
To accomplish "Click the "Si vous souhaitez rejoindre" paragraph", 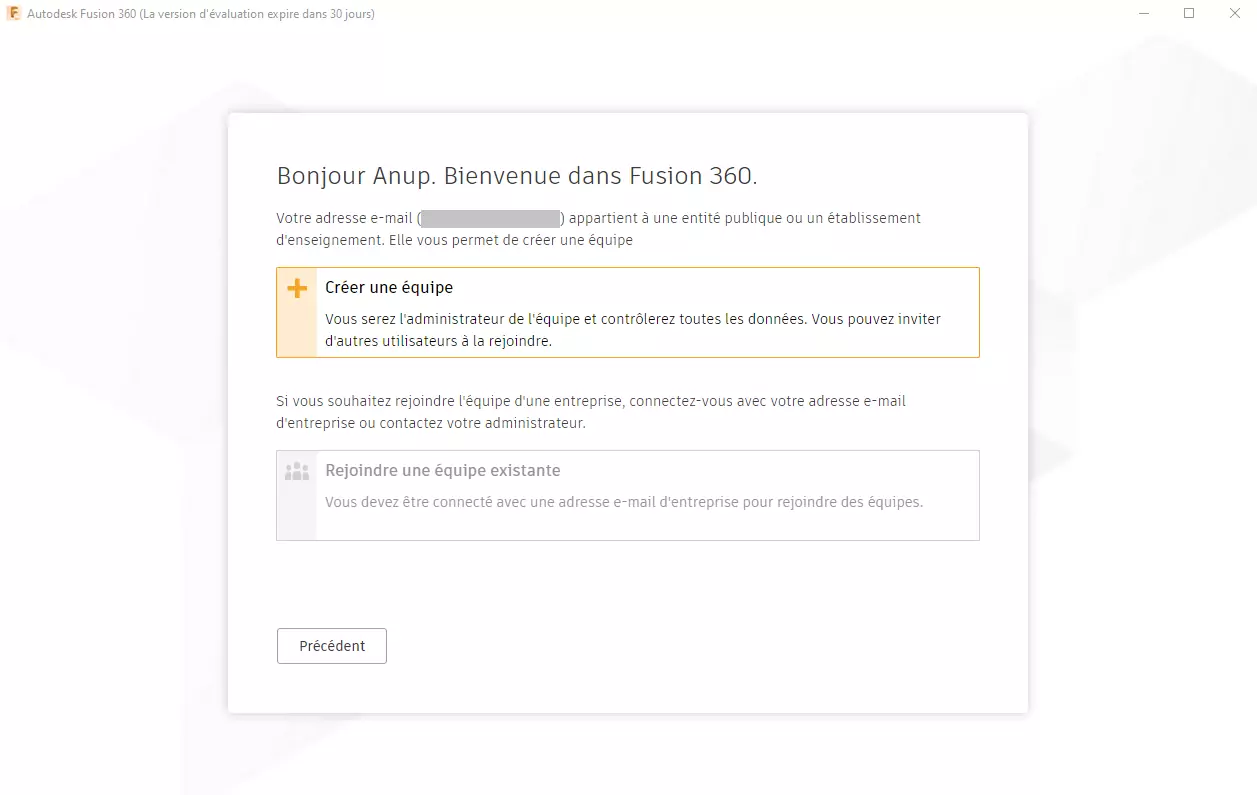I will [590, 412].
